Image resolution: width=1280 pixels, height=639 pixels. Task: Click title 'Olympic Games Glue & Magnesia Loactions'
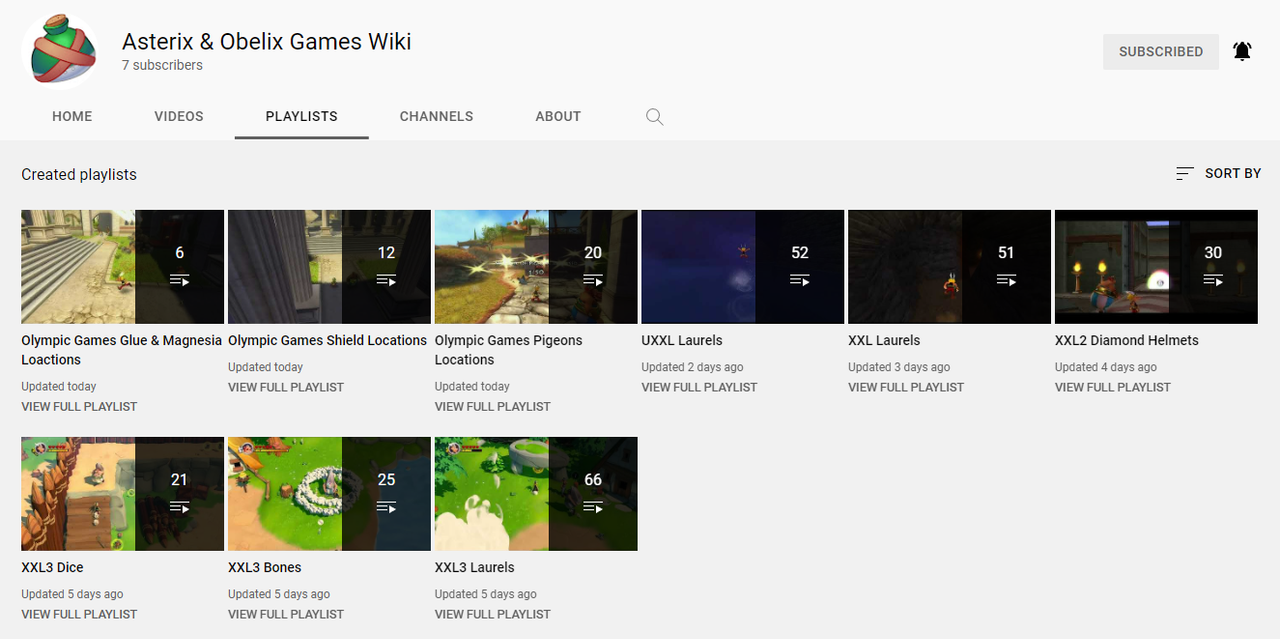(121, 350)
